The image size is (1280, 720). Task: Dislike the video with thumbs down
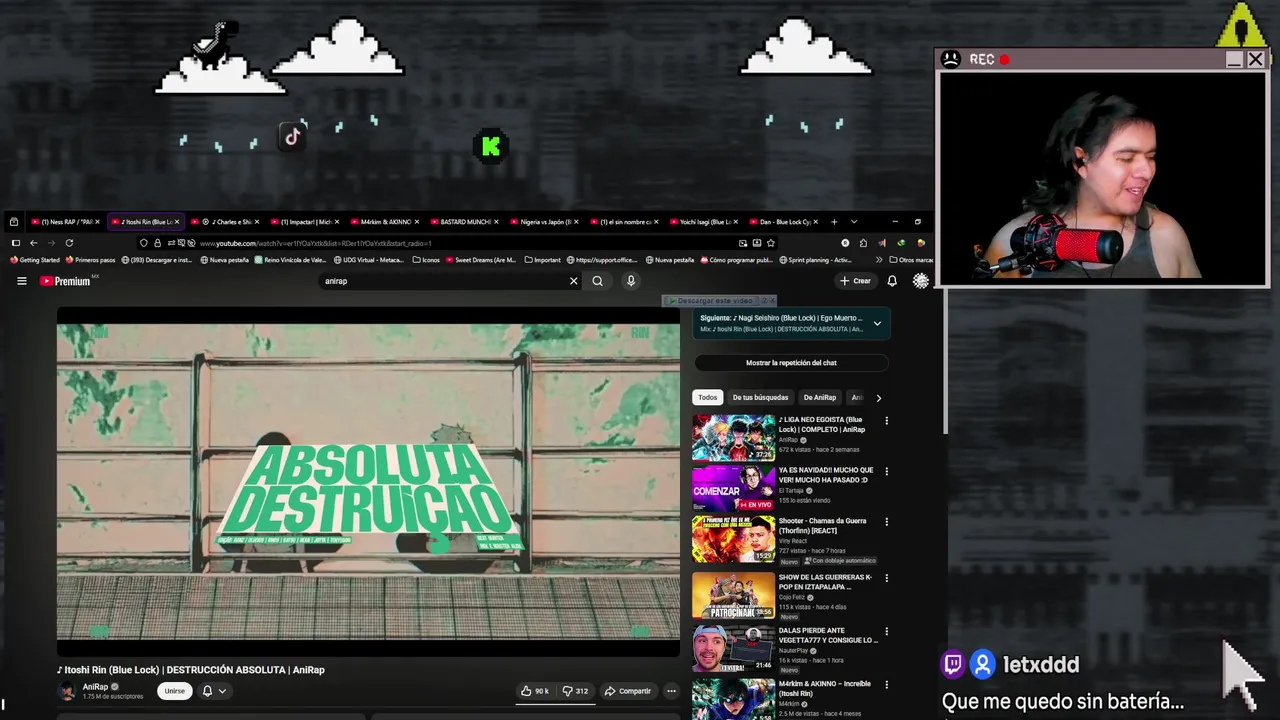click(x=575, y=691)
